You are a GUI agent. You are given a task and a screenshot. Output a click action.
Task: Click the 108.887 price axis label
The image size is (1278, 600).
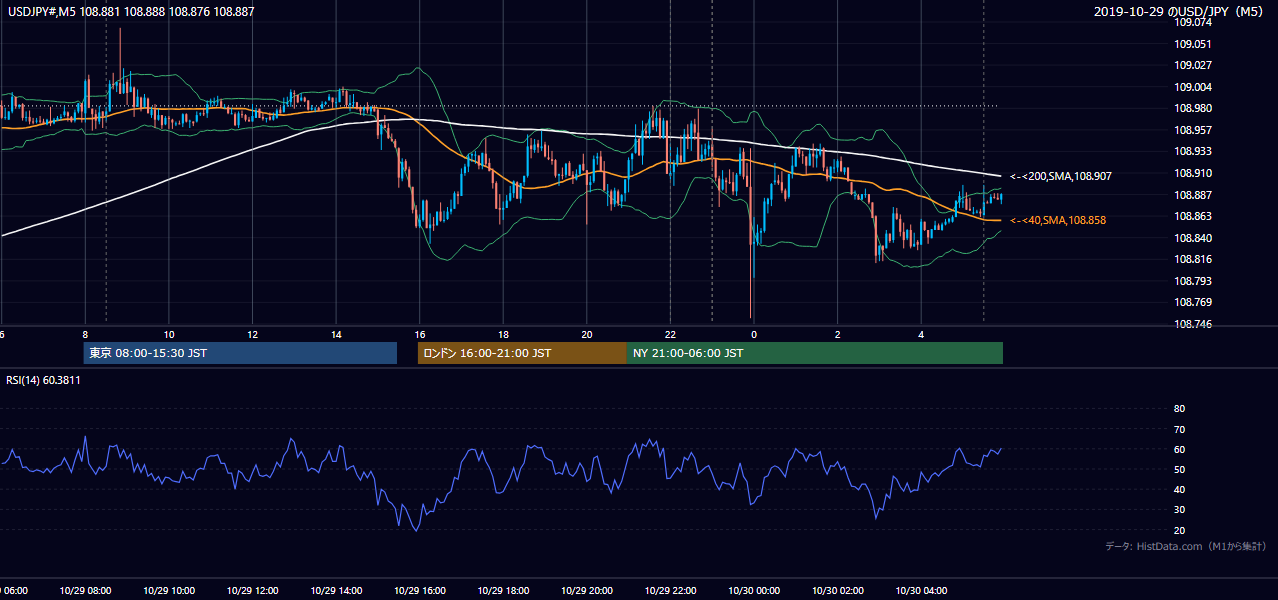point(1192,195)
